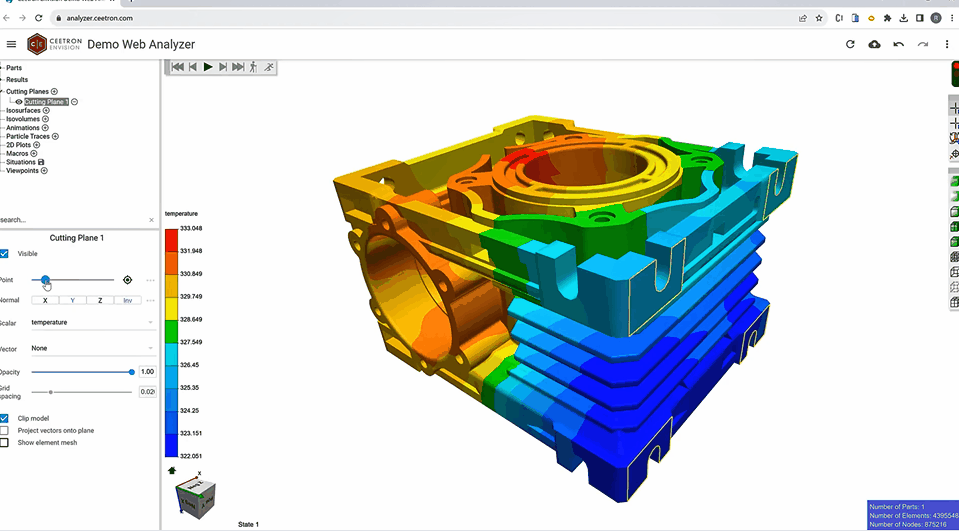
Task: Add a new isovolume
Action: pos(45,119)
